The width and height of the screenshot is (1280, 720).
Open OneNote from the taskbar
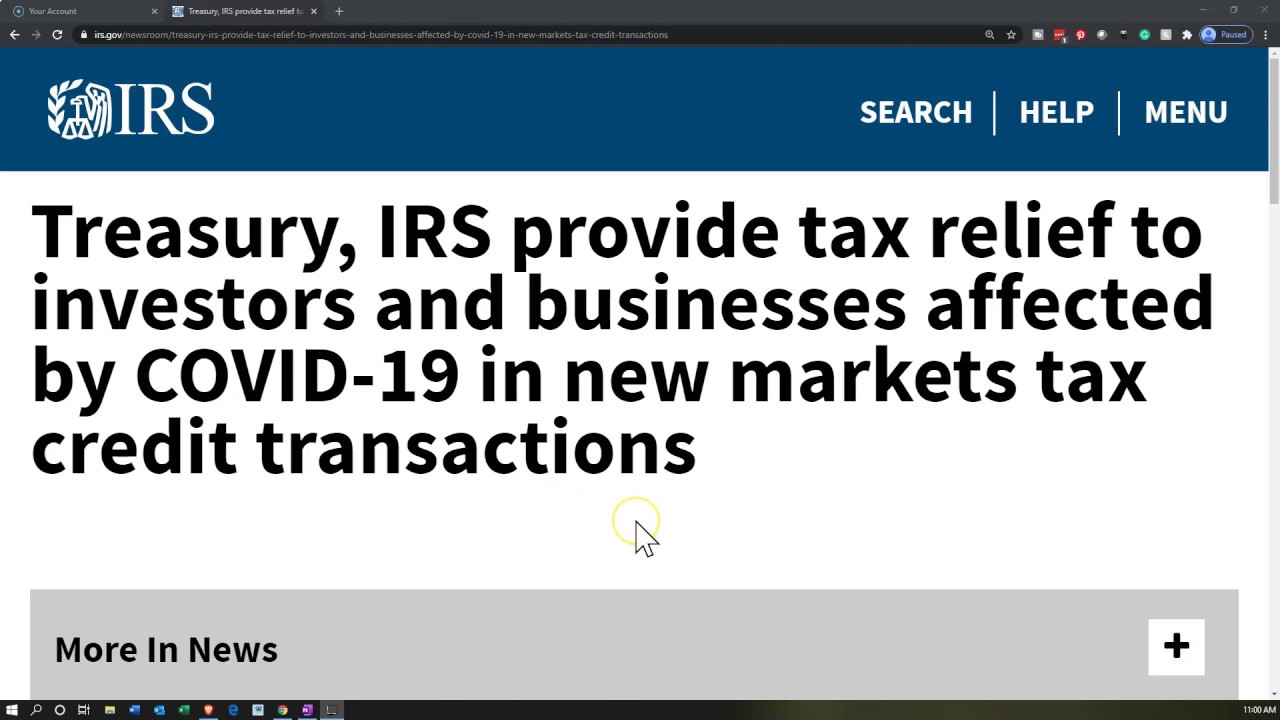tap(307, 710)
